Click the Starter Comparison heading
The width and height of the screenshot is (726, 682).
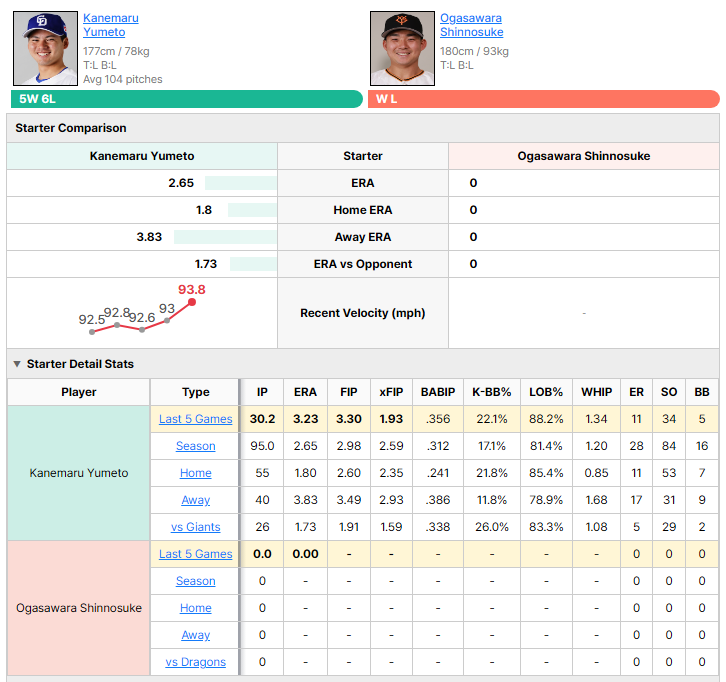coord(71,128)
